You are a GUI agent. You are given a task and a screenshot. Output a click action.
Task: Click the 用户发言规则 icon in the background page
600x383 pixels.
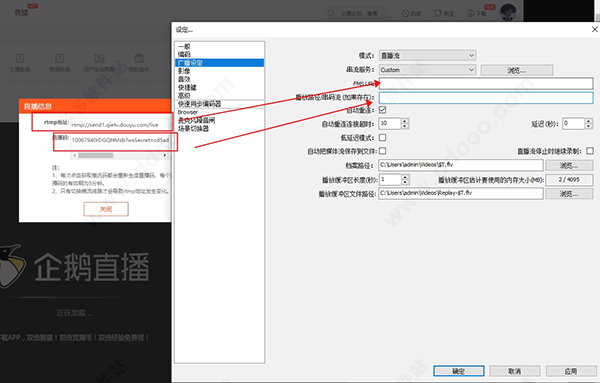point(99,59)
